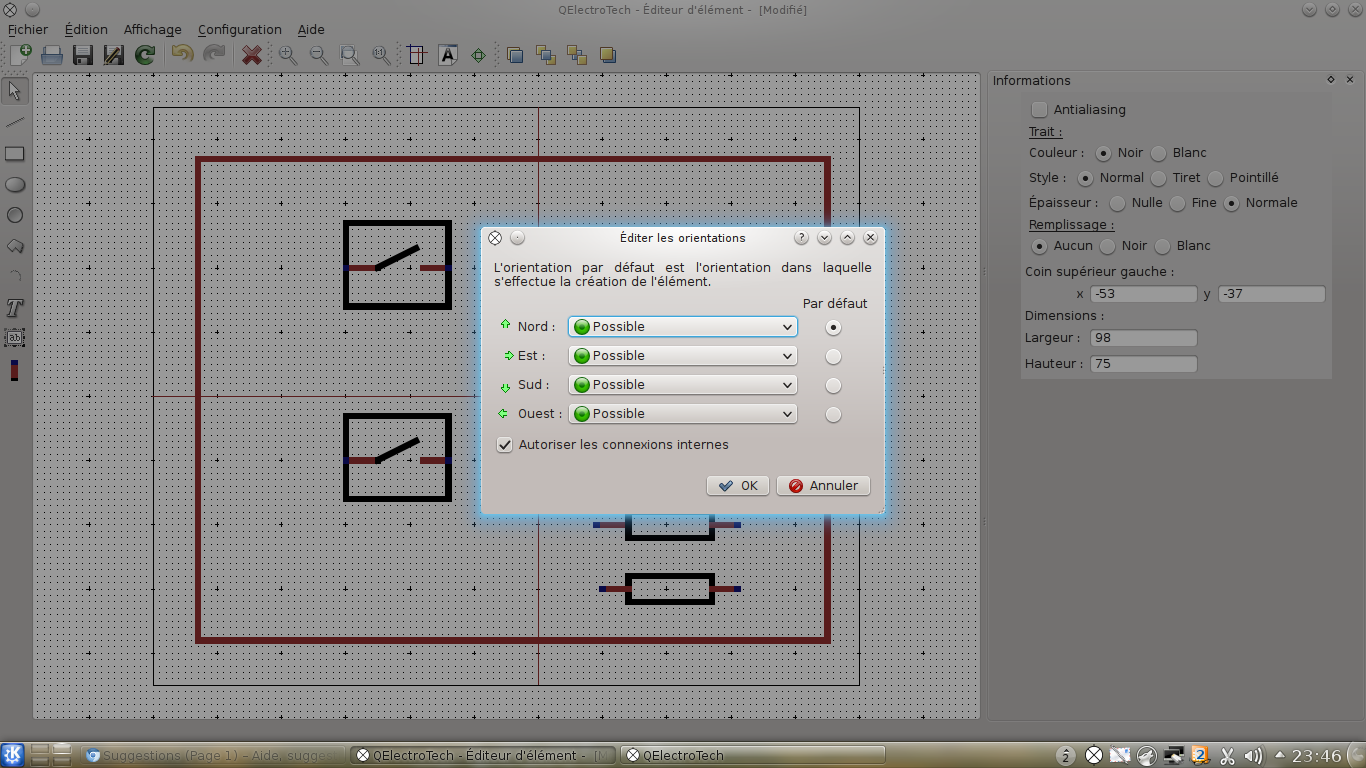Open the Configuration menu
The height and width of the screenshot is (768, 1366).
240,30
